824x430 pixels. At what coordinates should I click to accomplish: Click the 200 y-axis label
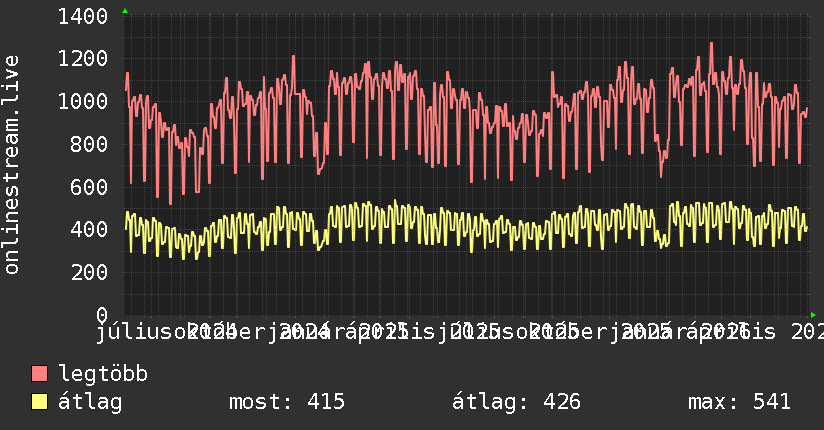[x=89, y=272]
